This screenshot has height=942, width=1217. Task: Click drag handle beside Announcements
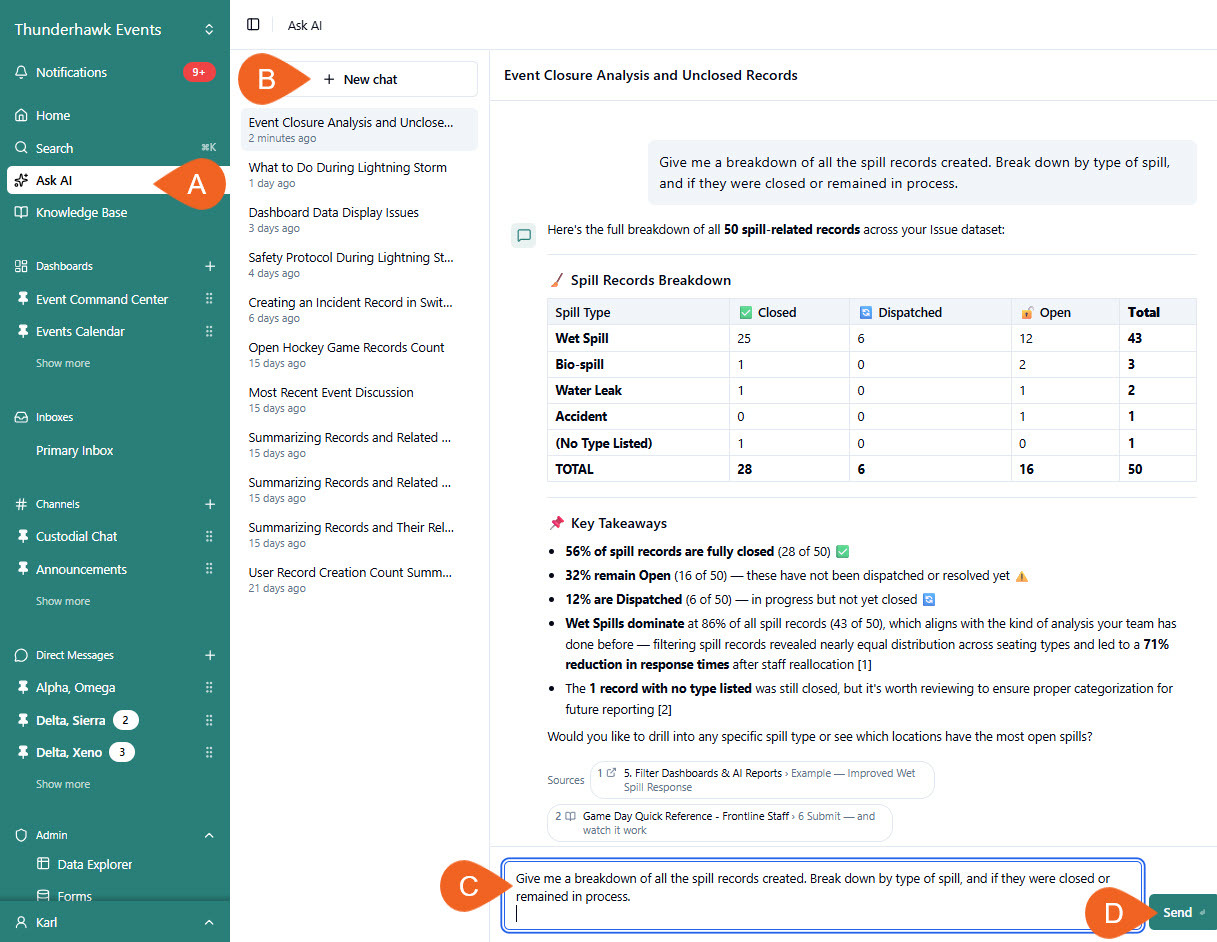point(209,569)
